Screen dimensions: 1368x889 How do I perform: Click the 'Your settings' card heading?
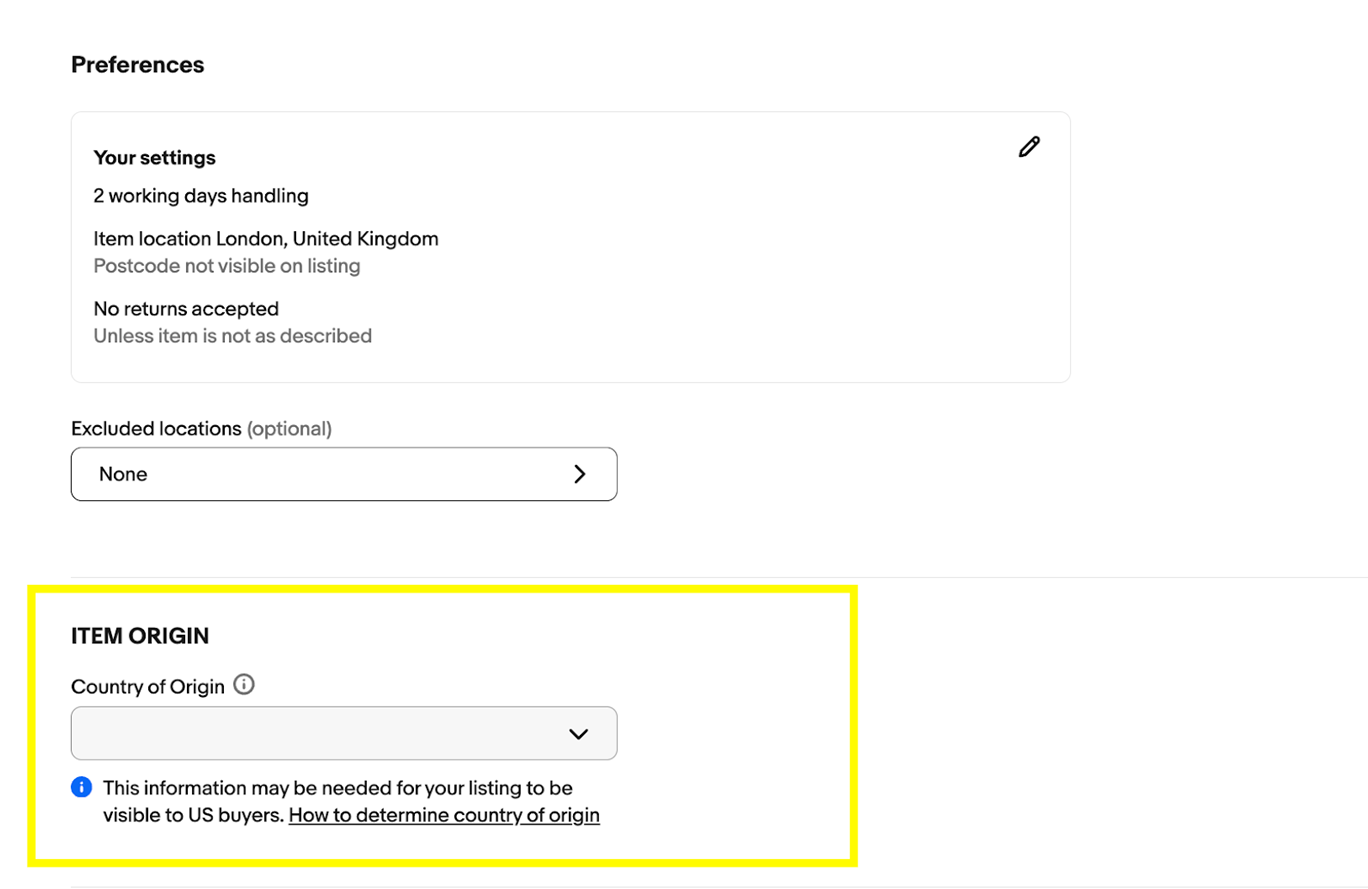coord(155,158)
